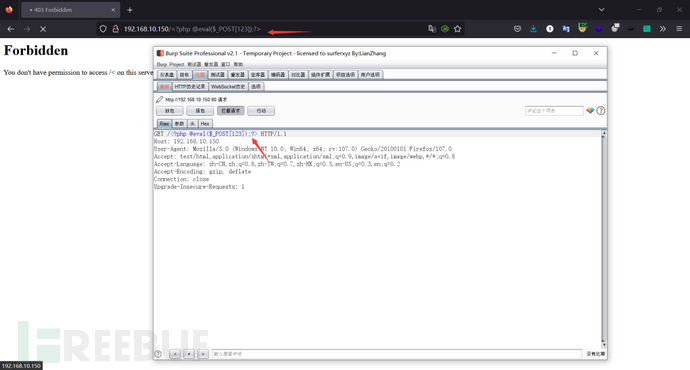The width and height of the screenshot is (690, 370).
Task: Open Firefox hamburger application menu
Action: tap(679, 29)
